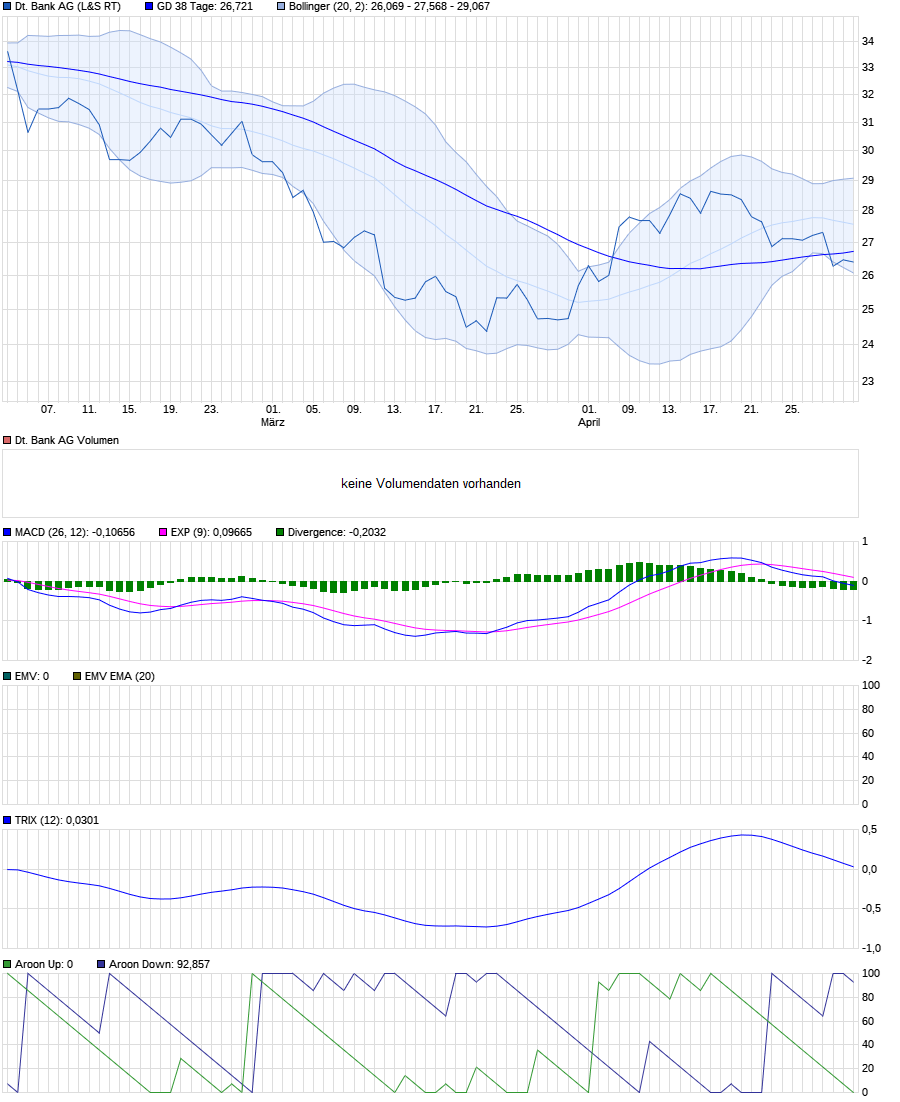Click the EMV EMA (20) legend swatch
The height and width of the screenshot is (1102, 900).
tap(77, 676)
